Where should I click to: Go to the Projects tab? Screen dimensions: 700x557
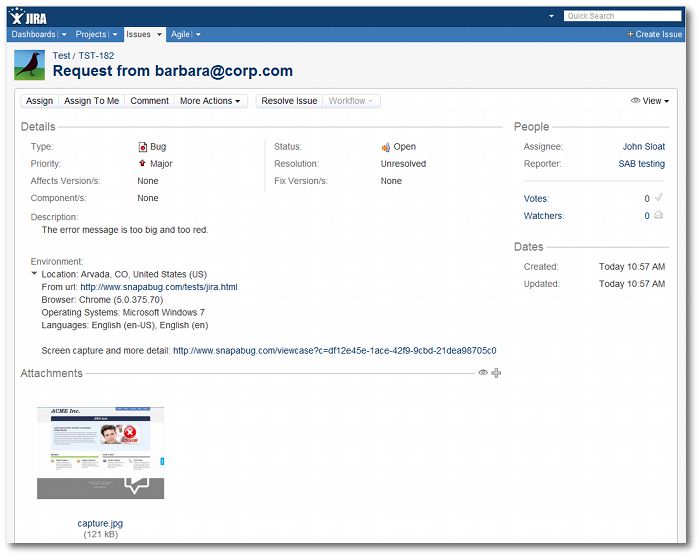[x=91, y=34]
